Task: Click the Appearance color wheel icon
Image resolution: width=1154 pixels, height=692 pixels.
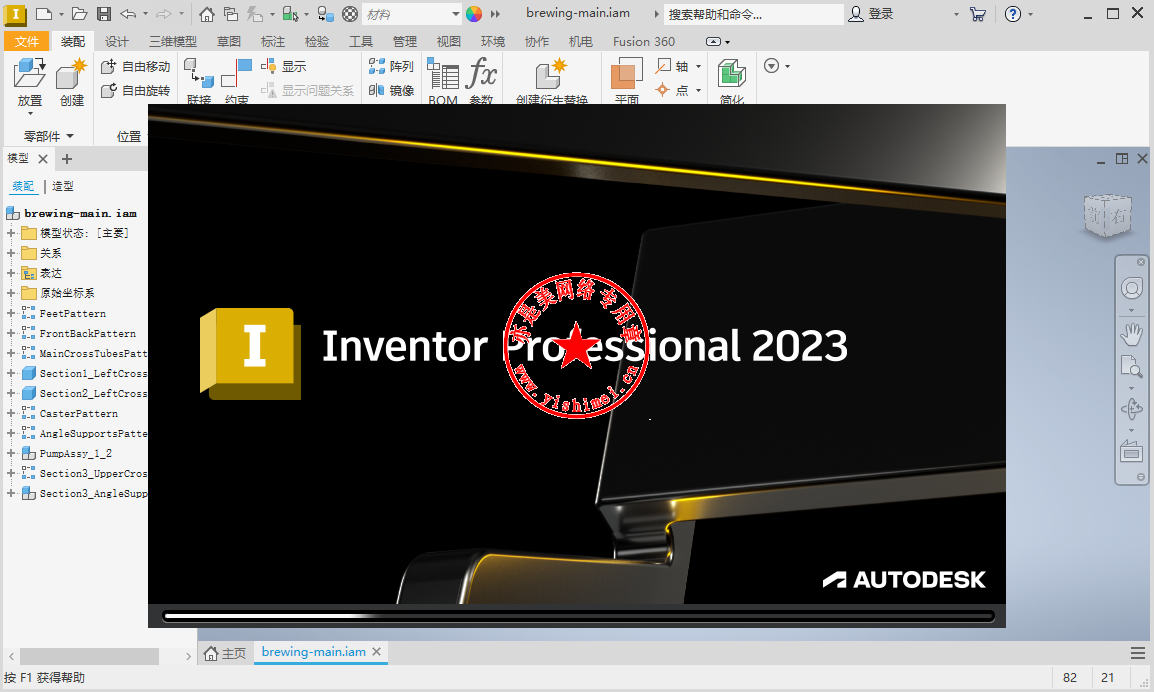Action: pyautogui.click(x=474, y=13)
